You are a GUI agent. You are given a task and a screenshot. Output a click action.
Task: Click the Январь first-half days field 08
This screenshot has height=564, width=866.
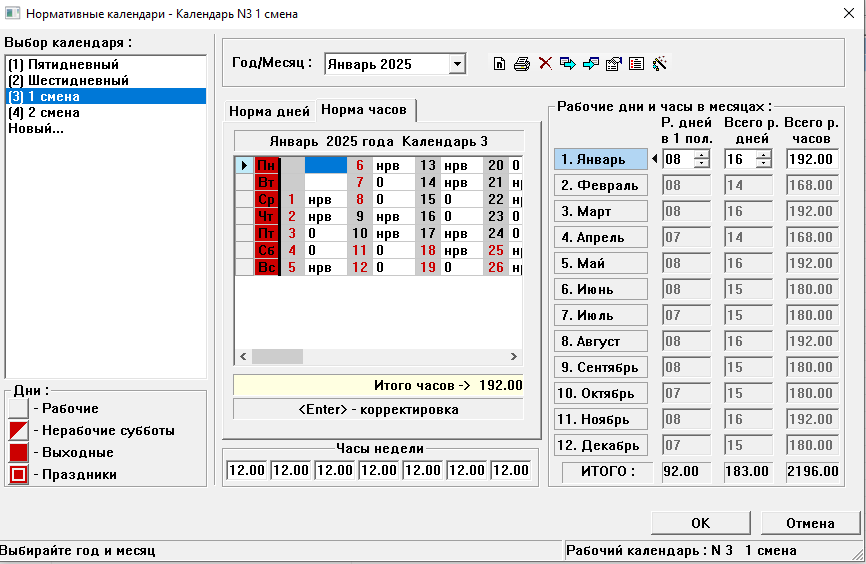tap(678, 159)
